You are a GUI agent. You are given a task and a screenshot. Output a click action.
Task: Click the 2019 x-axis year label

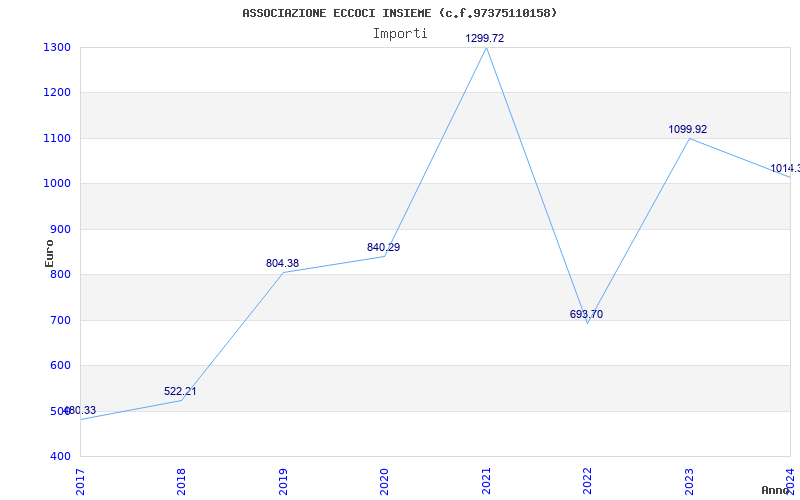click(283, 482)
